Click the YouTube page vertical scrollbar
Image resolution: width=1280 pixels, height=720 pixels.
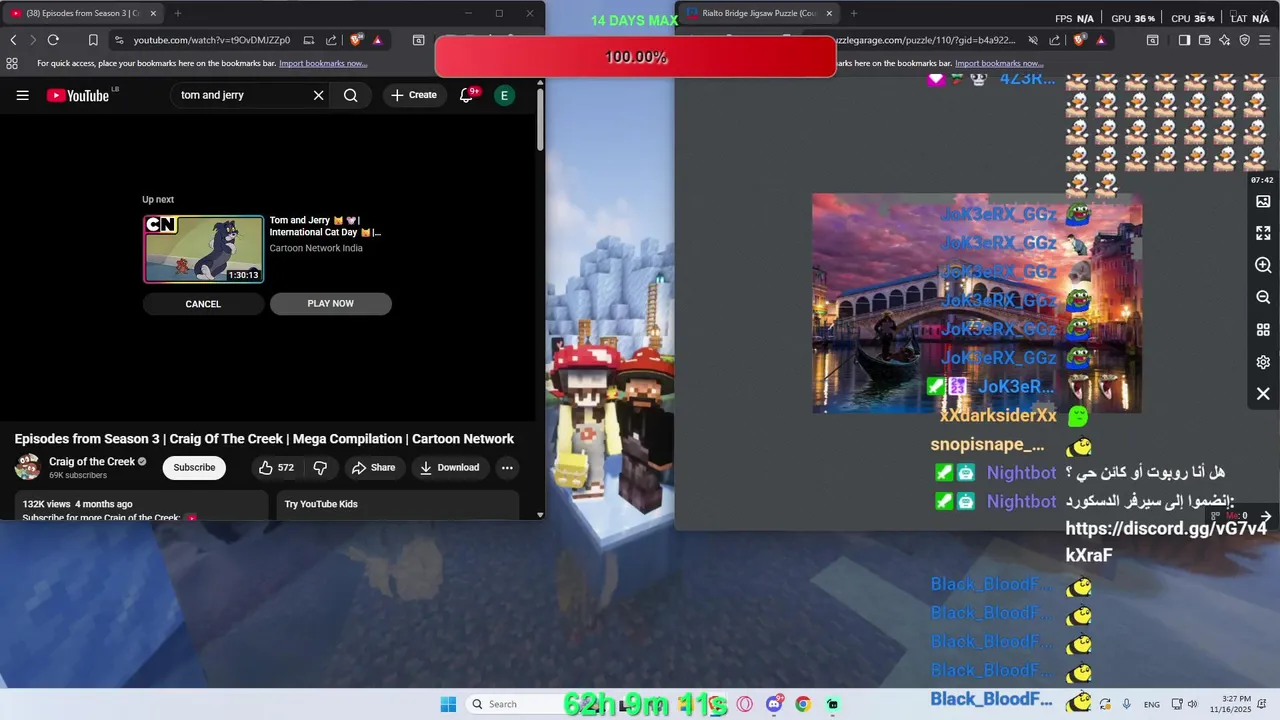point(540,120)
